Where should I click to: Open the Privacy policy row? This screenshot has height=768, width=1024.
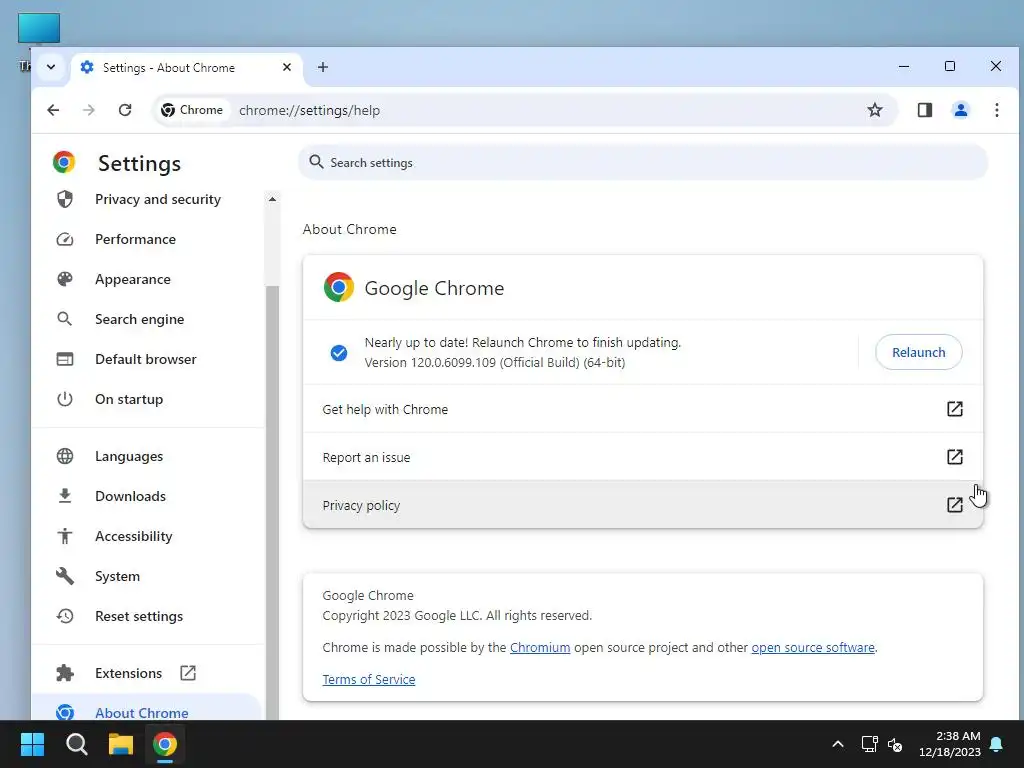tap(643, 505)
